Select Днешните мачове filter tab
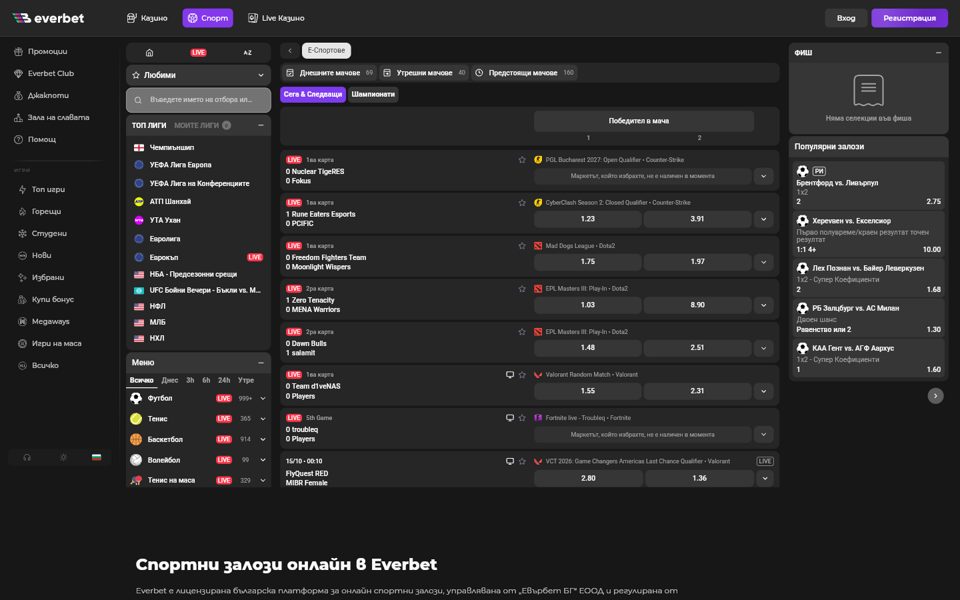This screenshot has height=600, width=960. (329, 72)
